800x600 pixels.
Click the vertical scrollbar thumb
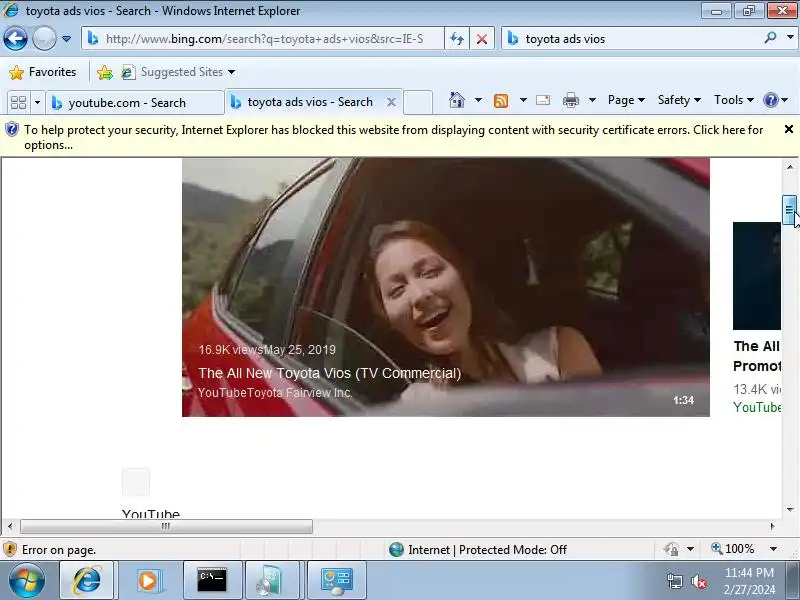tap(789, 210)
